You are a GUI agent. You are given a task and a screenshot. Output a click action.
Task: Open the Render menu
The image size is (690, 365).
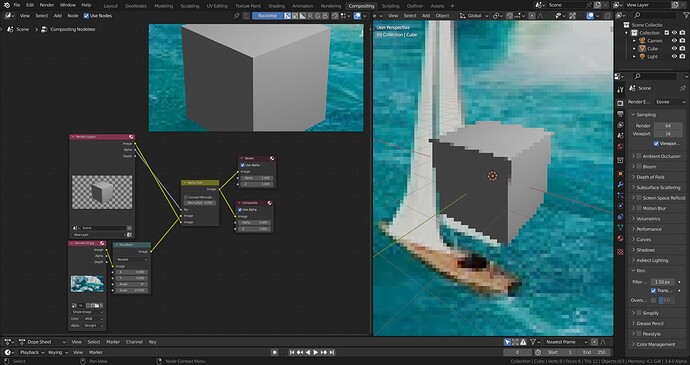[47, 5]
